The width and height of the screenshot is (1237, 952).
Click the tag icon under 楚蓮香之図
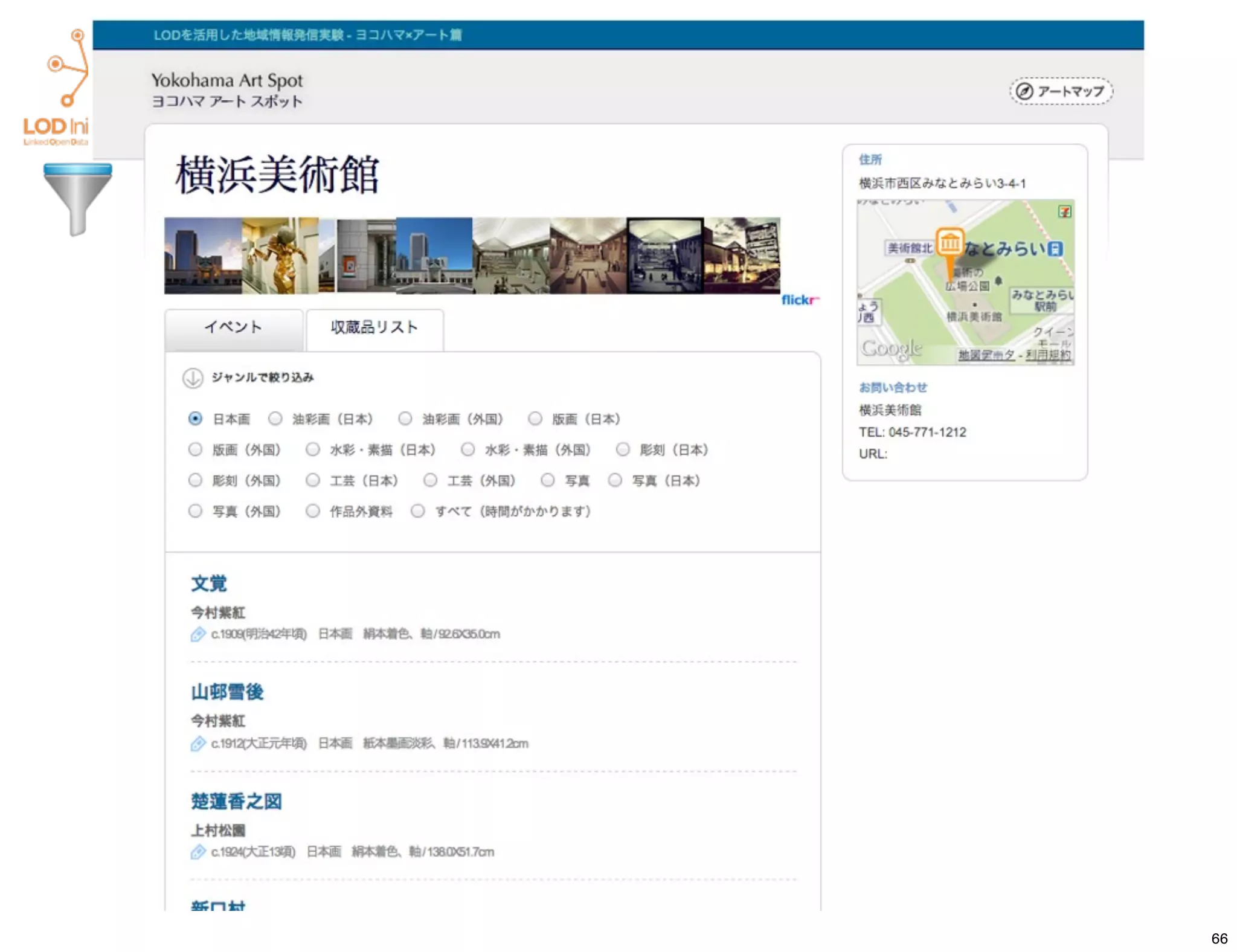tap(198, 852)
